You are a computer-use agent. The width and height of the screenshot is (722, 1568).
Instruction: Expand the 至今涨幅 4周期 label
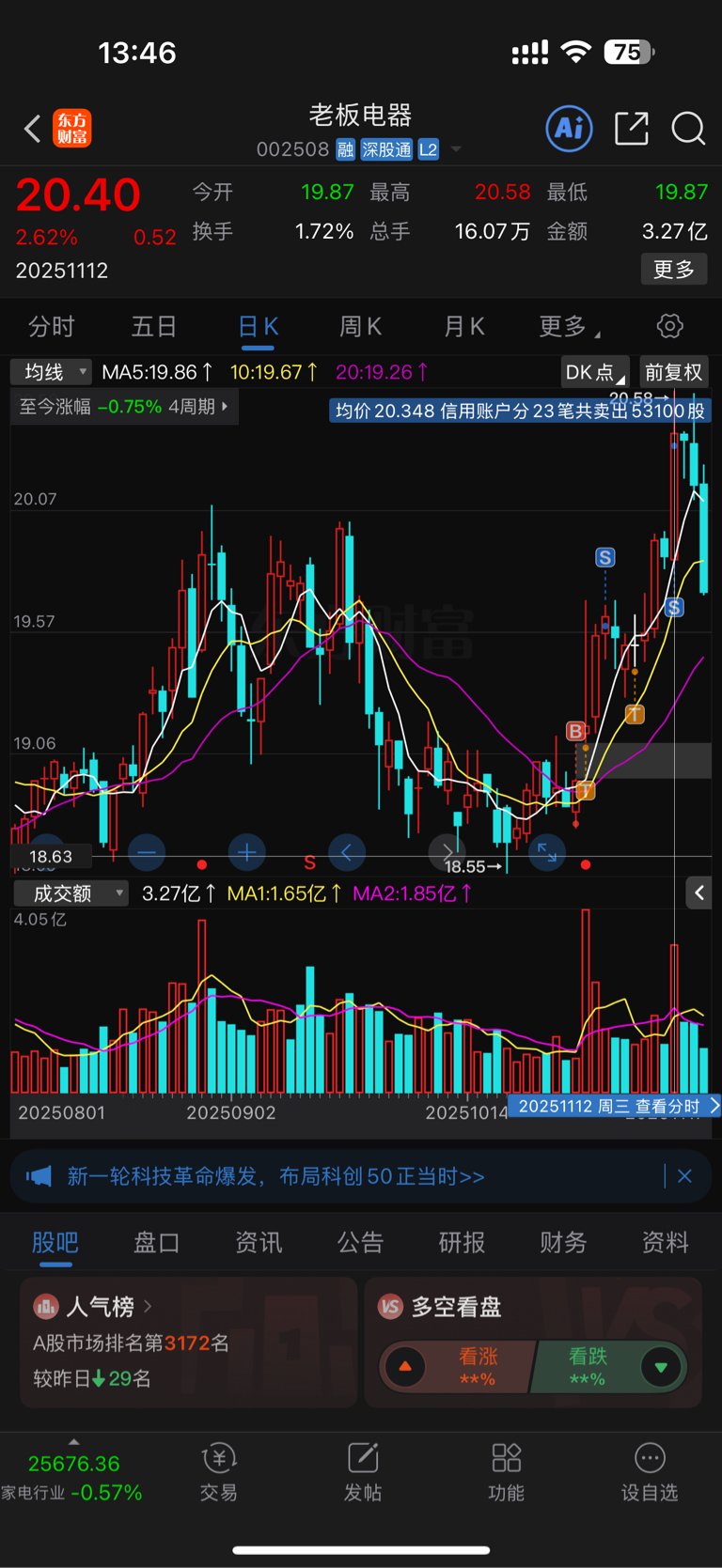pyautogui.click(x=124, y=407)
